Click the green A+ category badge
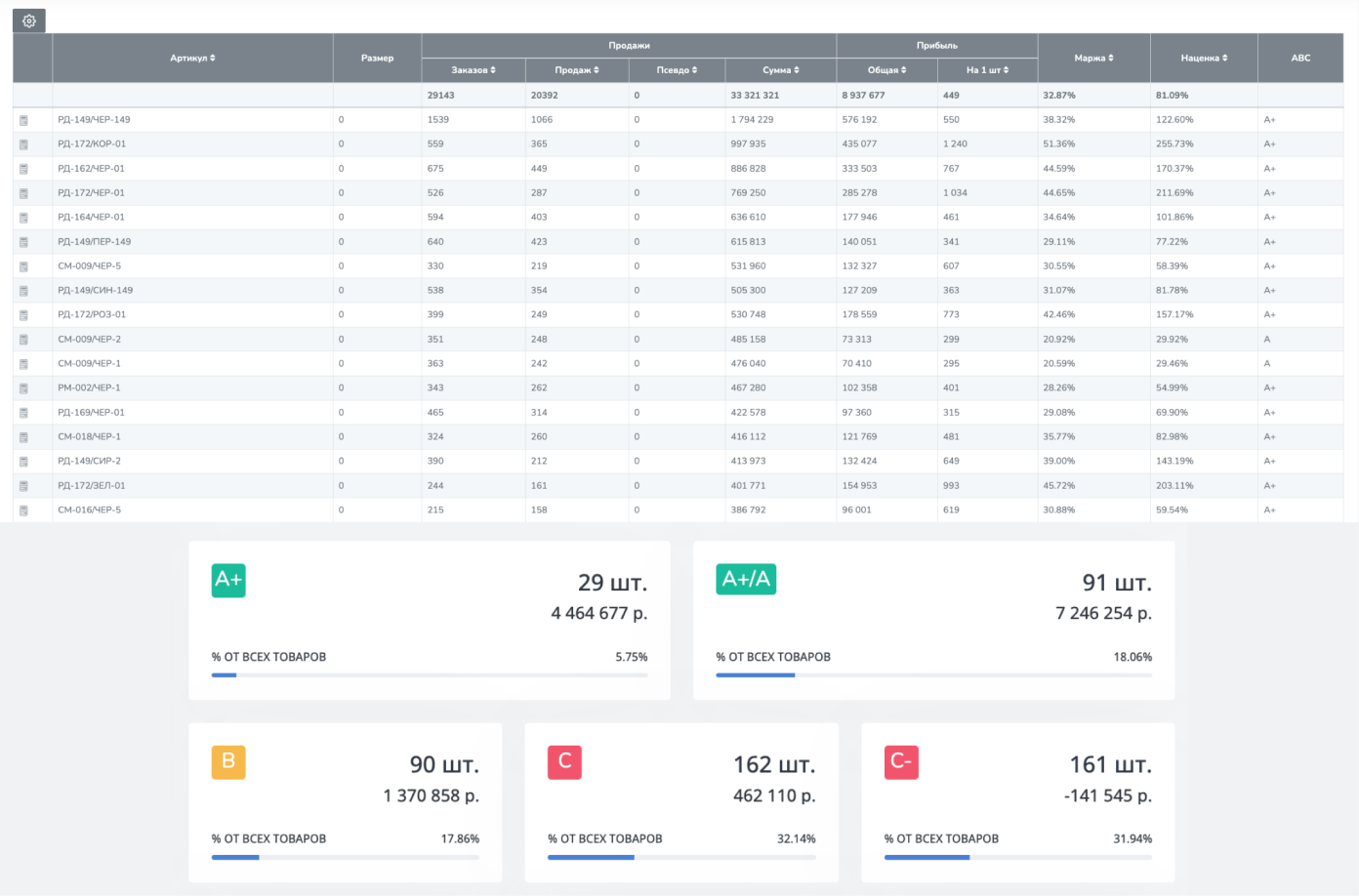The image size is (1359, 896). click(x=228, y=580)
